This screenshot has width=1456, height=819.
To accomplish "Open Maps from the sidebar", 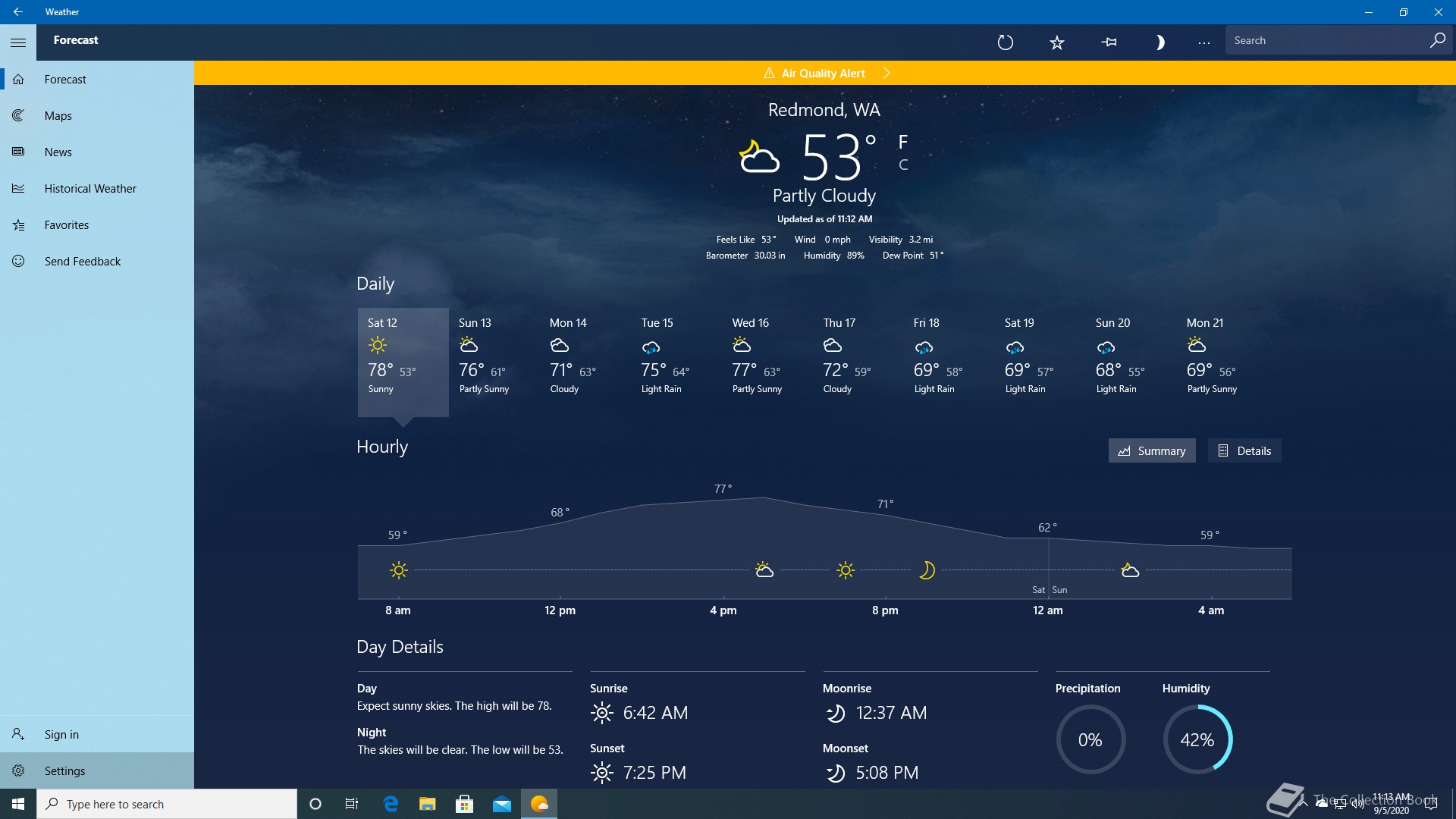I will click(x=58, y=116).
